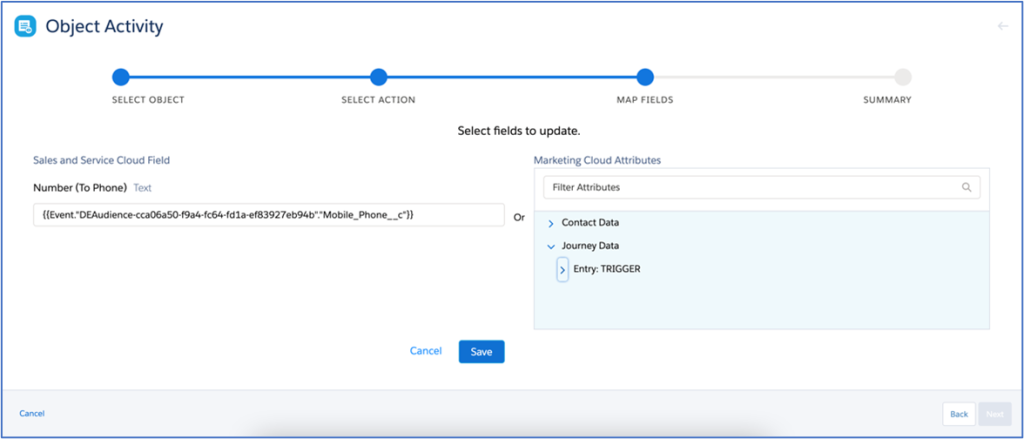Click the Cancel link in bottom footer
This screenshot has width=1024, height=439.
pyautogui.click(x=32, y=413)
